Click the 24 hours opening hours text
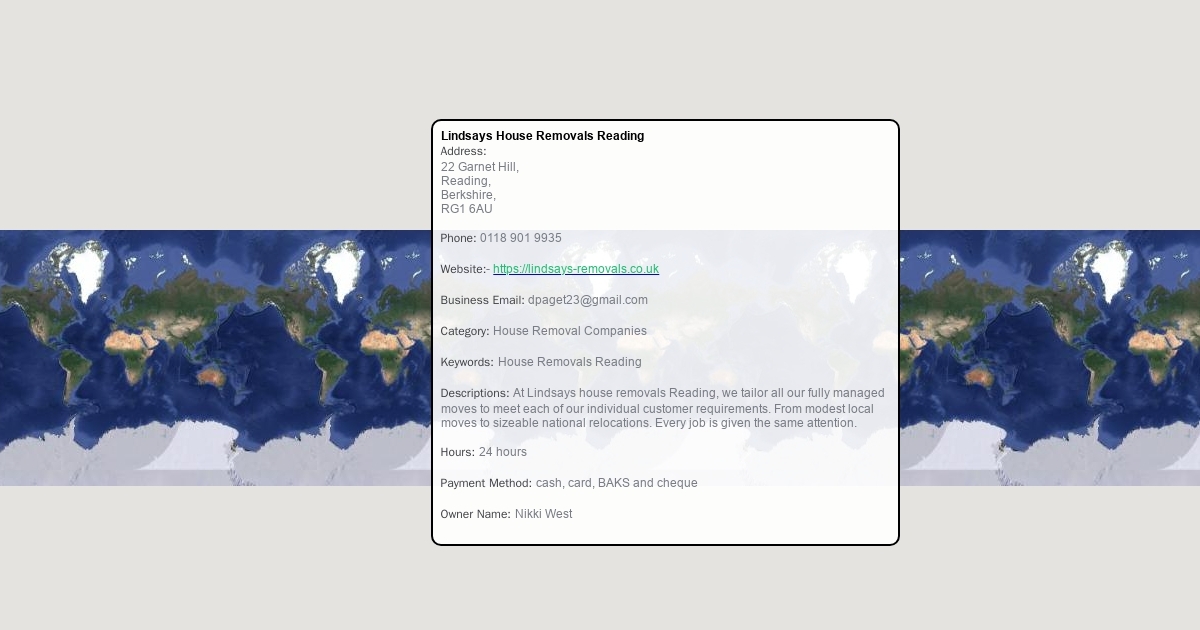Viewport: 1200px width, 630px height. pyautogui.click(x=502, y=452)
